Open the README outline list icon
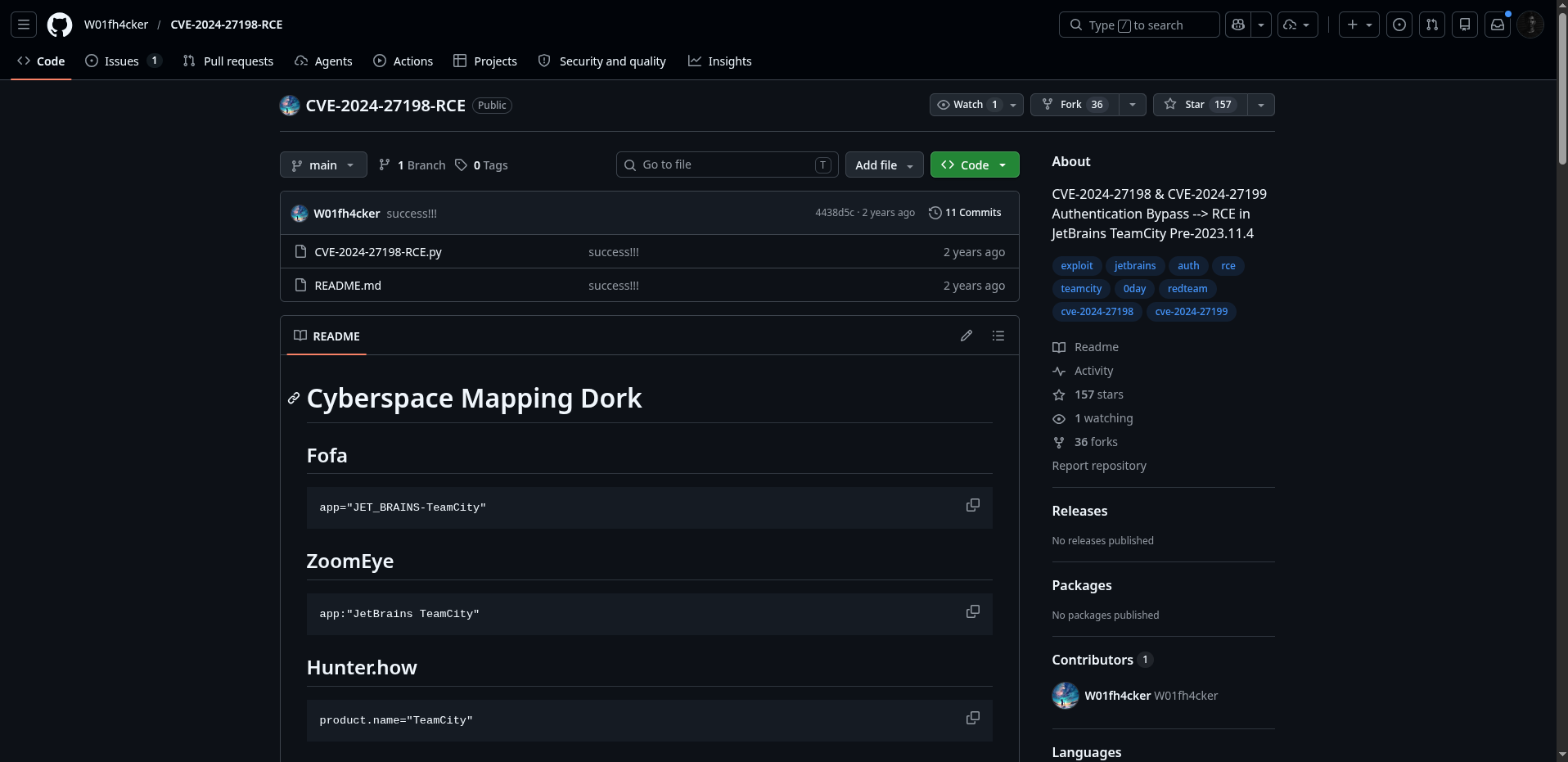The image size is (1568, 762). click(x=998, y=336)
